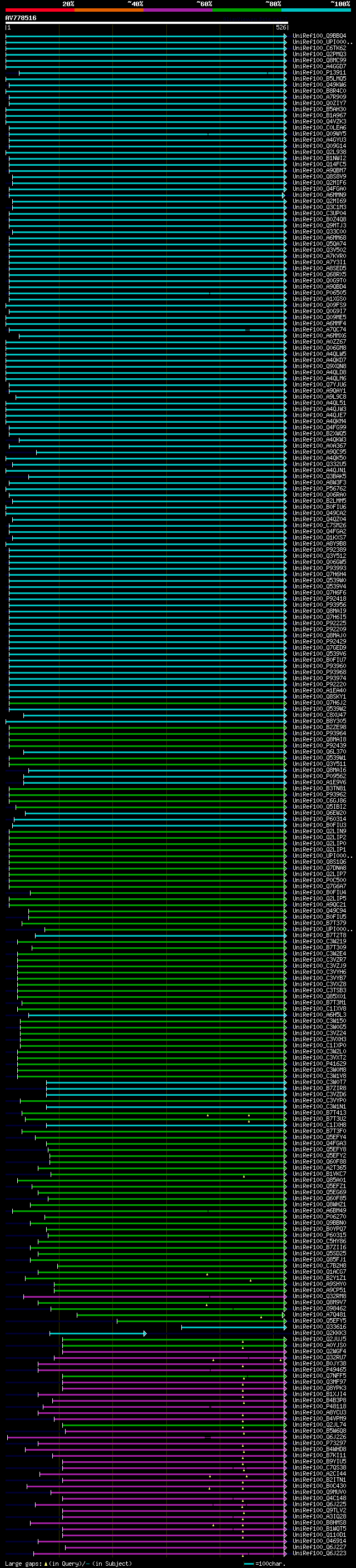Open UniRef100_P92418 entry
Screen dimensions: 356x1568
[x=319, y=598]
